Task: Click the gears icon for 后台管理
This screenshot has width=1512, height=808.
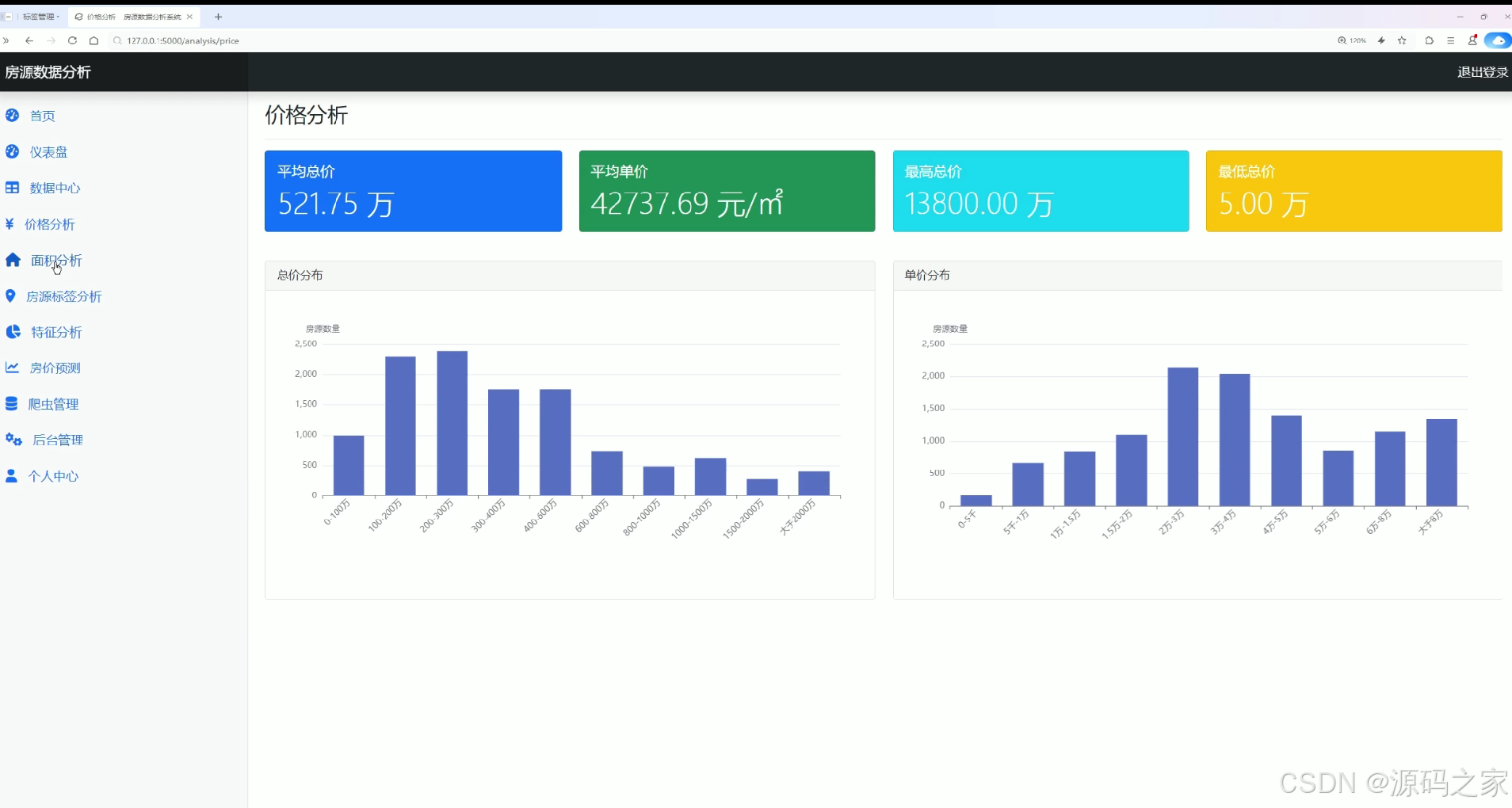Action: point(13,440)
